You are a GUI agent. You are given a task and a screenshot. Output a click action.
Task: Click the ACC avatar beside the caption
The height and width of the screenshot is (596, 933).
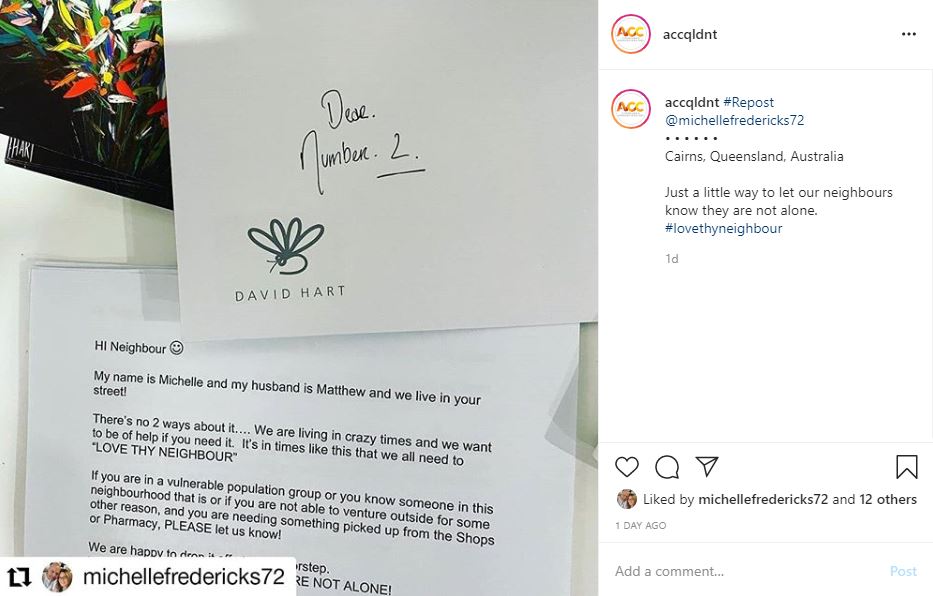631,109
